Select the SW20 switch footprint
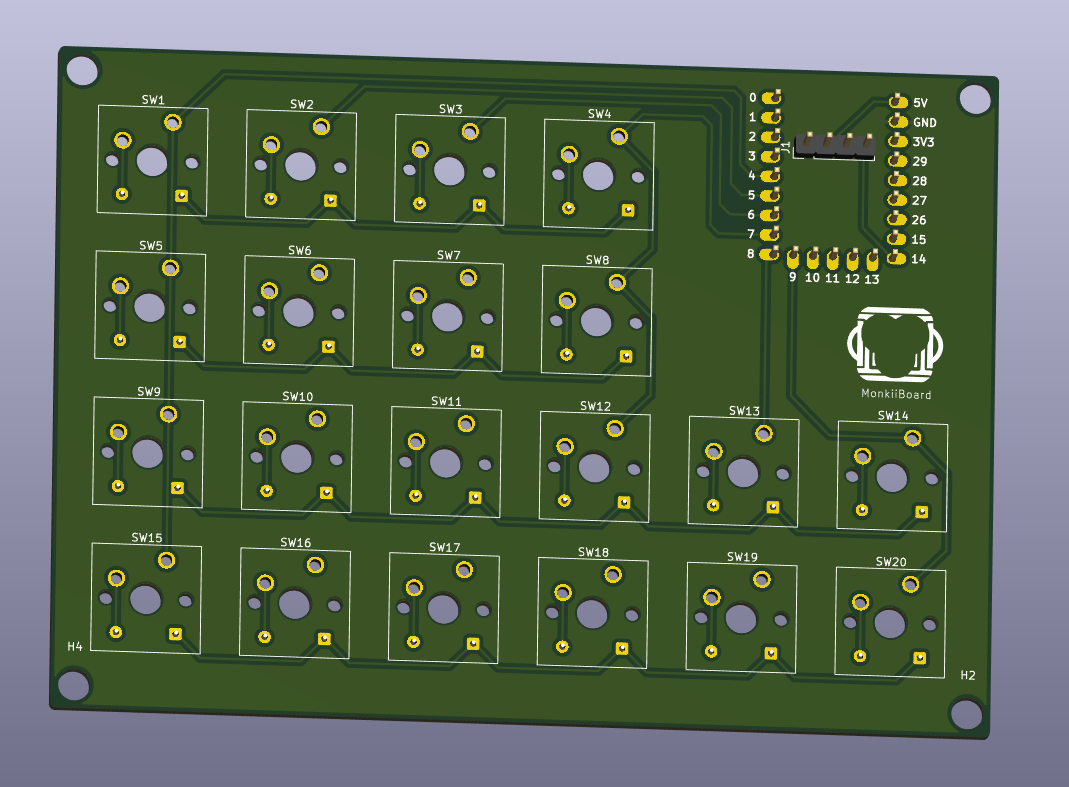Viewport: 1069px width, 787px height. pyautogui.click(x=890, y=622)
